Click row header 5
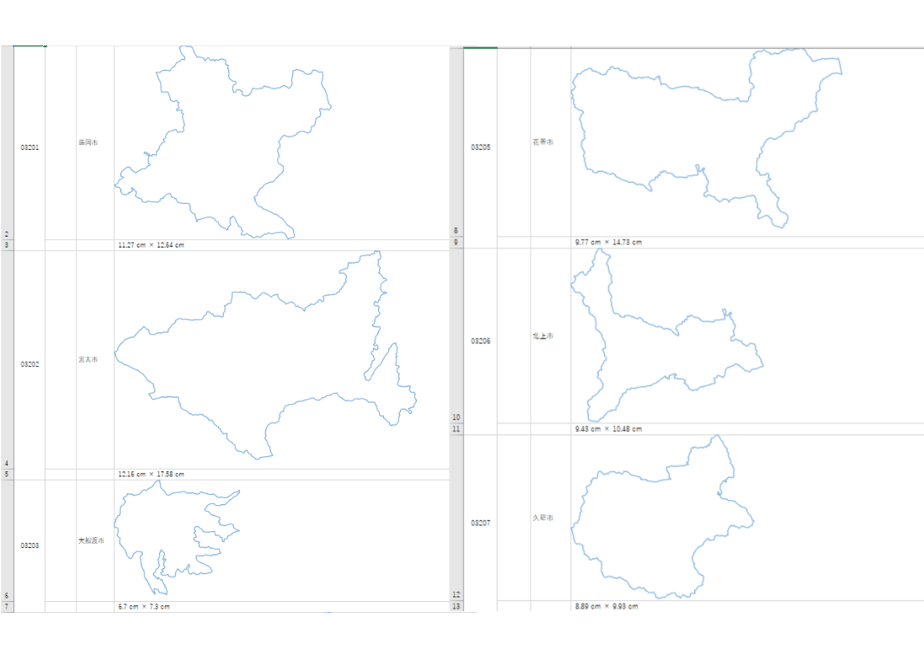The width and height of the screenshot is (924, 660). [6, 474]
